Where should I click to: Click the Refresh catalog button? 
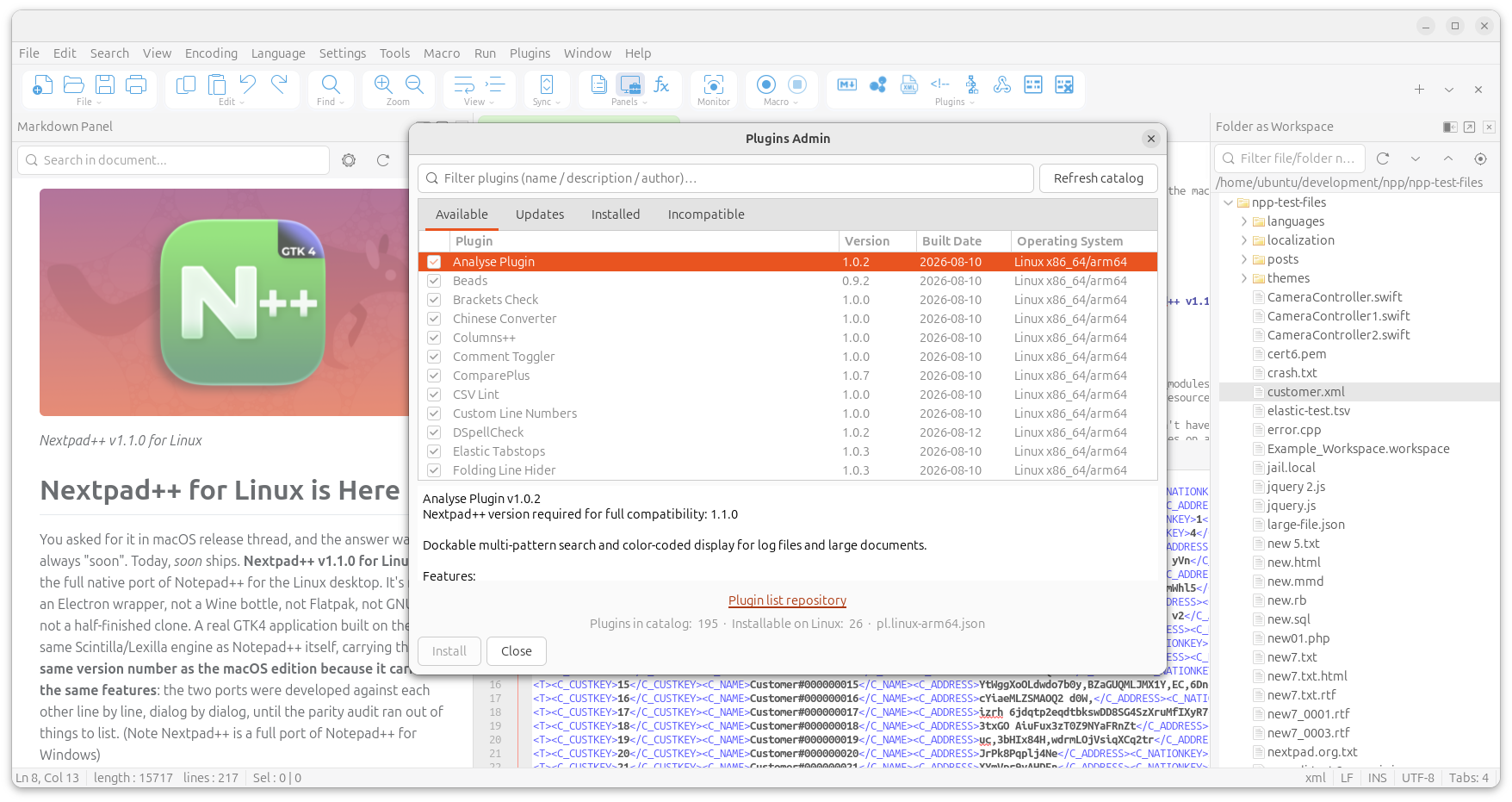[1099, 178]
